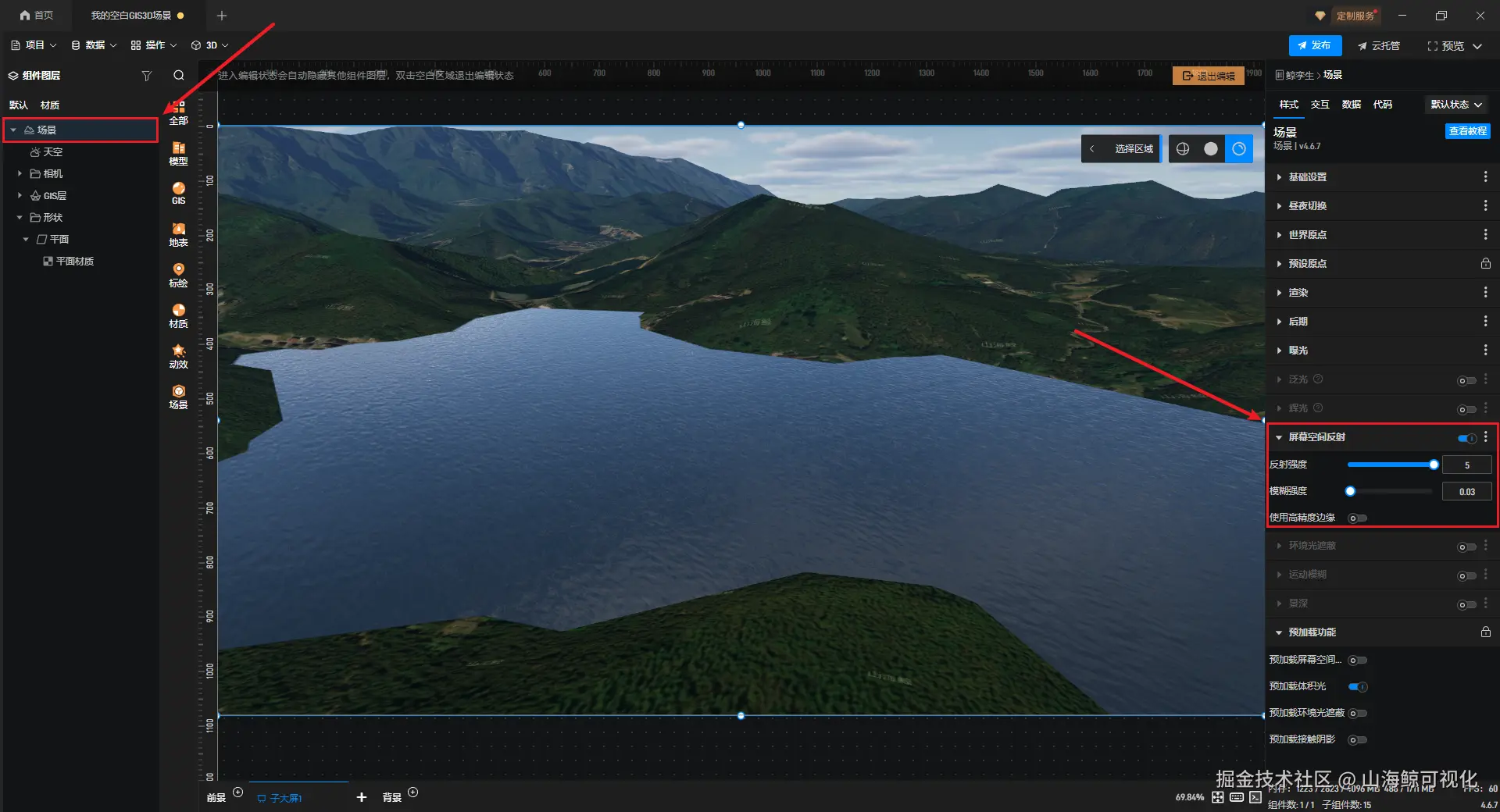The height and width of the screenshot is (812, 1500).
Task: Click the layer filter funnel icon
Action: point(146,76)
